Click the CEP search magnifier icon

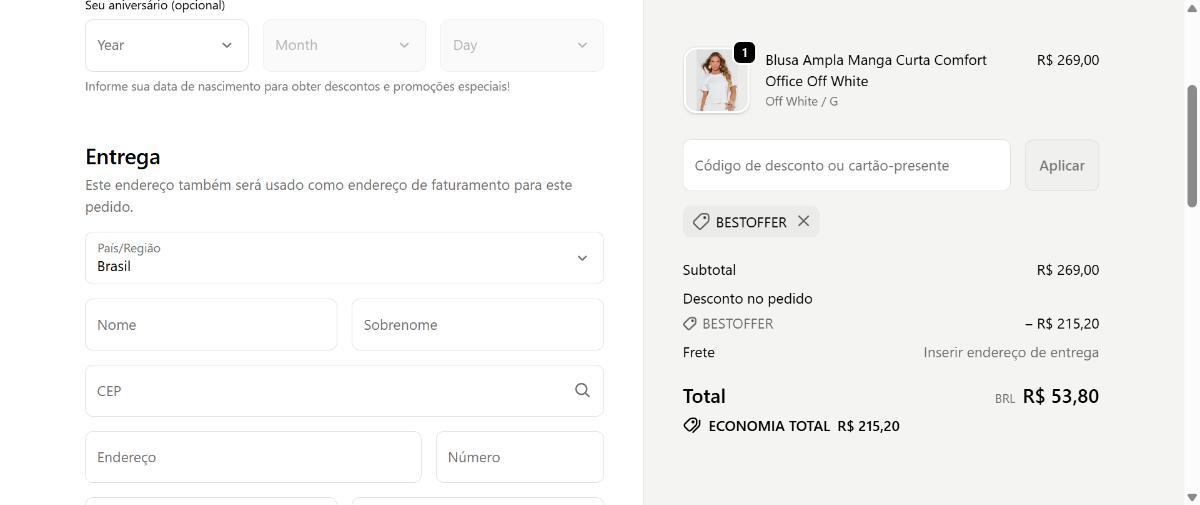582,391
